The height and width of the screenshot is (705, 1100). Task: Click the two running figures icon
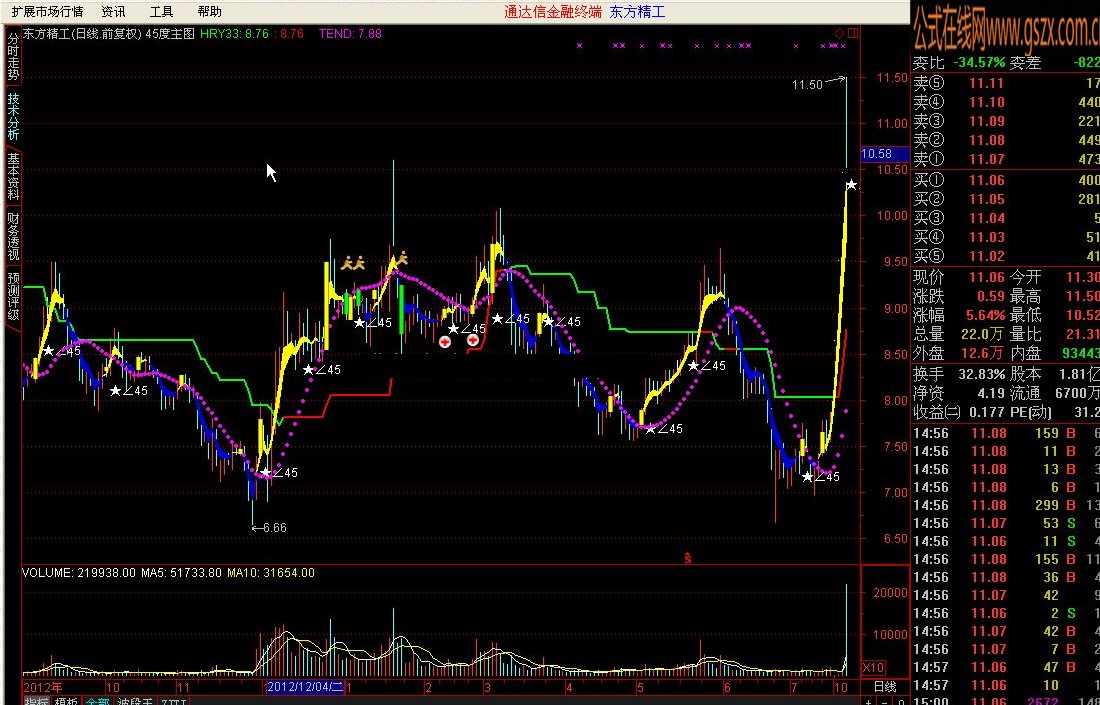coord(354,264)
